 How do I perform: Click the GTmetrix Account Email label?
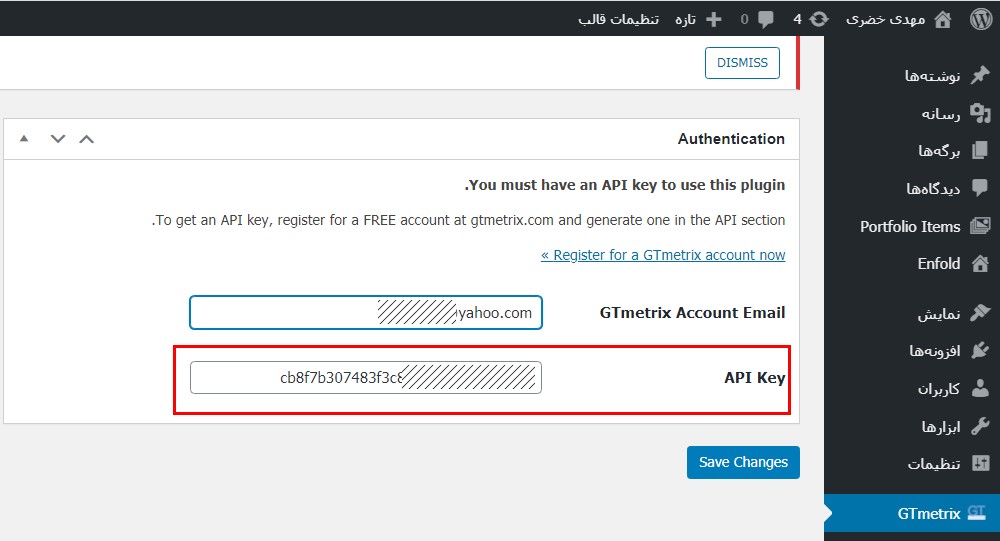coord(693,313)
